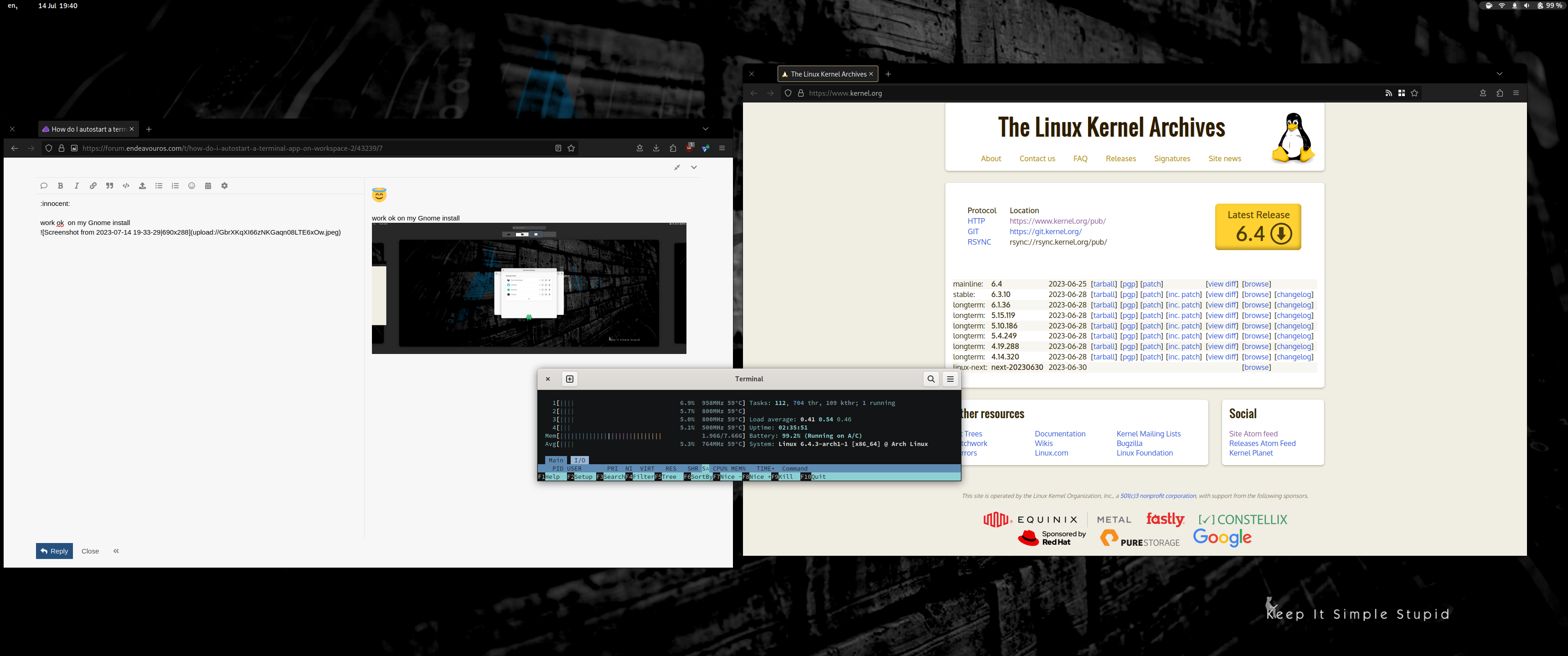Click the Close link next to Reply
The height and width of the screenshot is (656, 1568).
[x=90, y=551]
